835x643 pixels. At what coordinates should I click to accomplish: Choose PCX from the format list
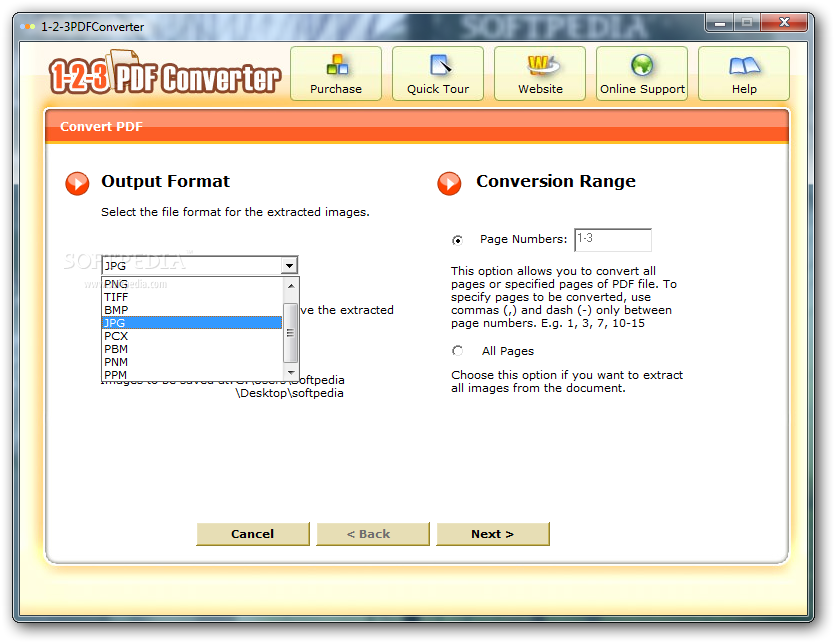192,336
